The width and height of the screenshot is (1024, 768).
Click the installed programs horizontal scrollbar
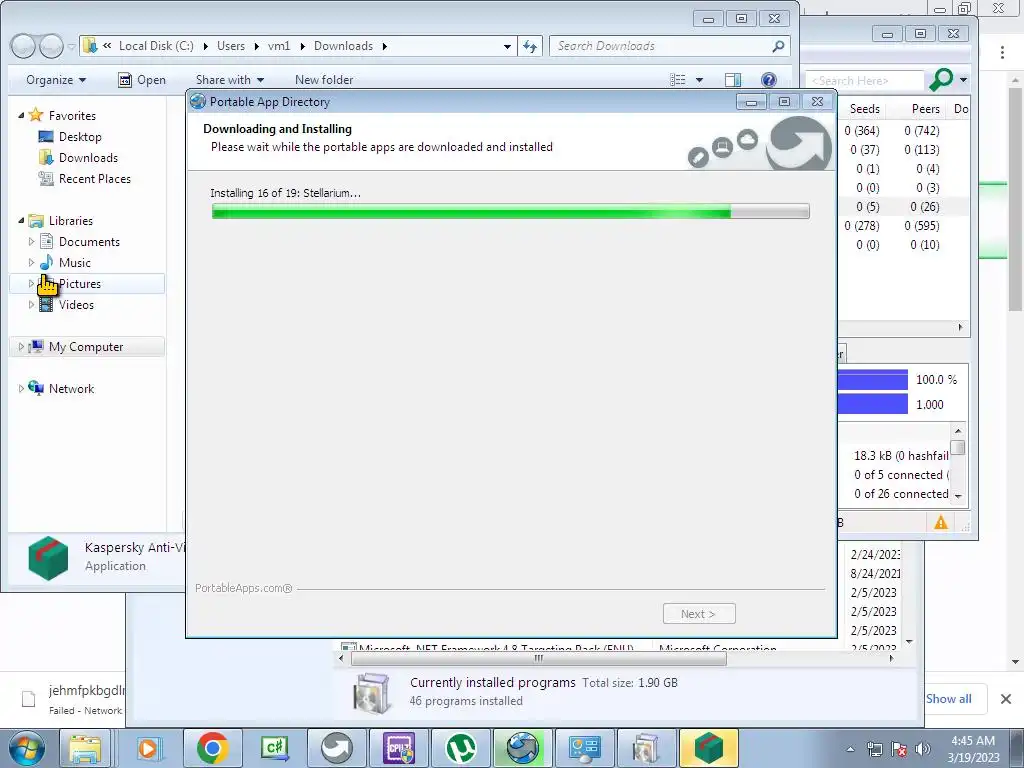point(539,658)
